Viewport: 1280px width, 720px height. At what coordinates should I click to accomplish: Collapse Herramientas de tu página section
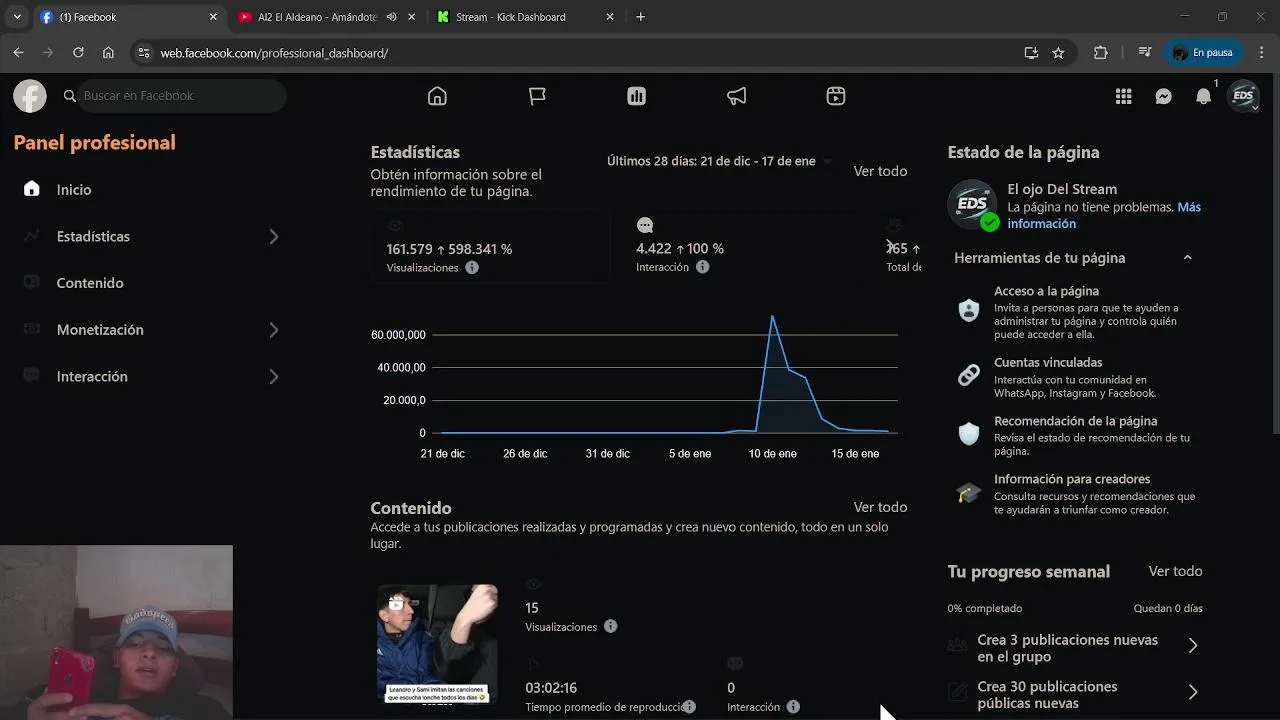click(1187, 258)
